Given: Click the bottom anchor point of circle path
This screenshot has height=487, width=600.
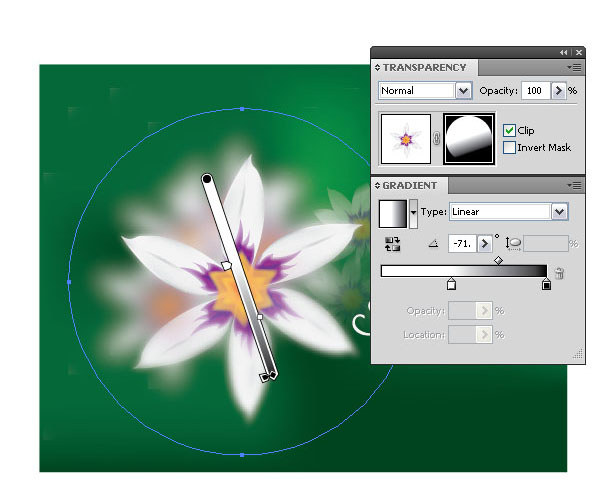Looking at the screenshot, I should click(x=242, y=455).
